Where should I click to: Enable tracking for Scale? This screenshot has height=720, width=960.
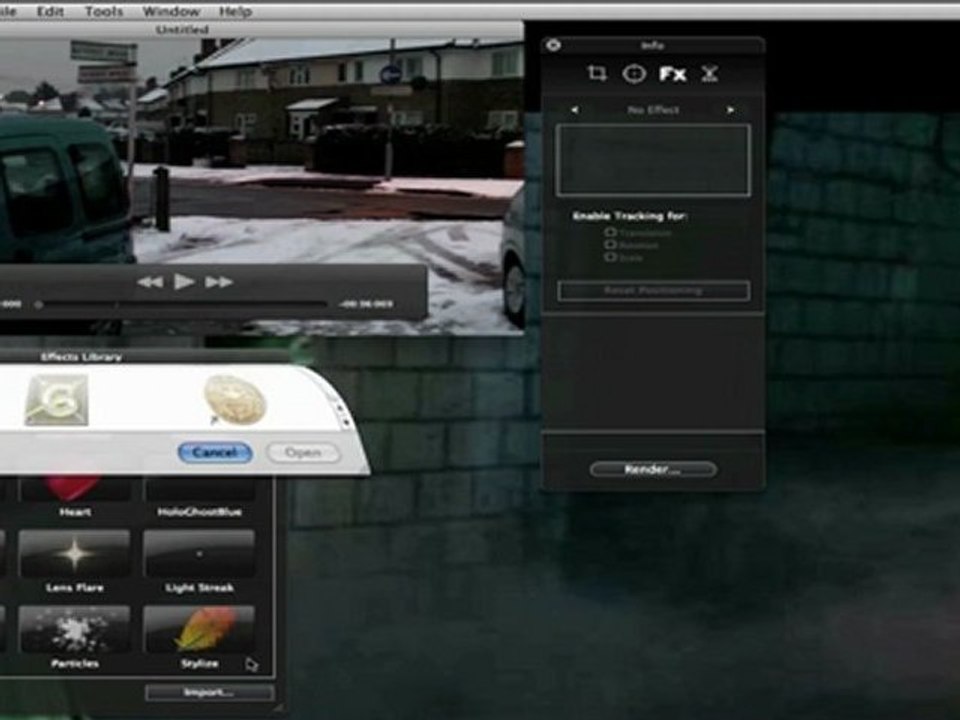click(x=610, y=257)
